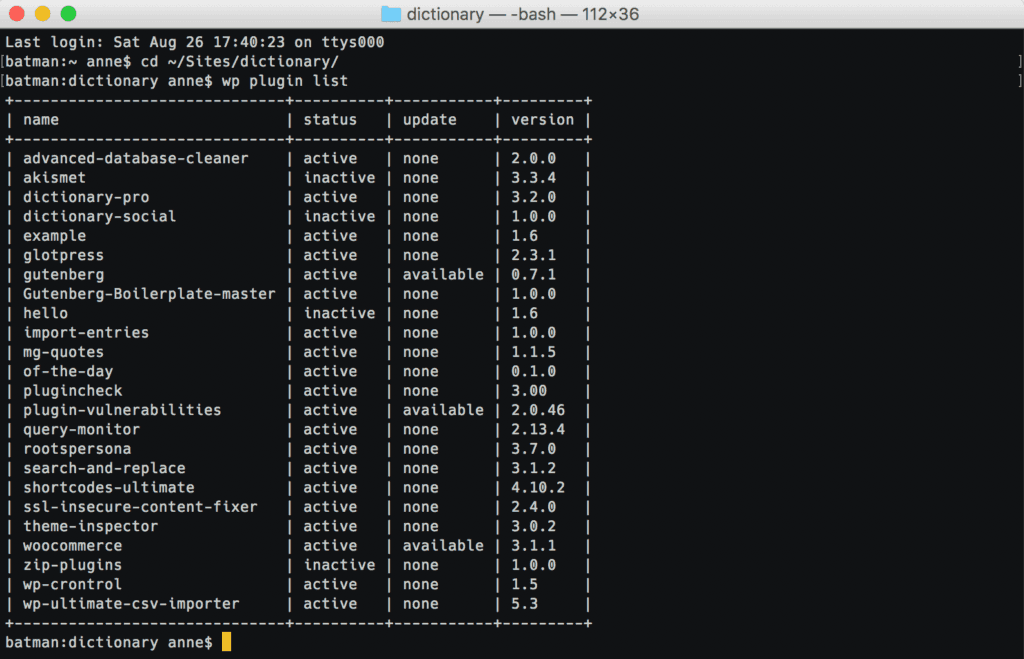Click the orange cursor block at the prompt
The height and width of the screenshot is (659, 1024).
click(226, 642)
